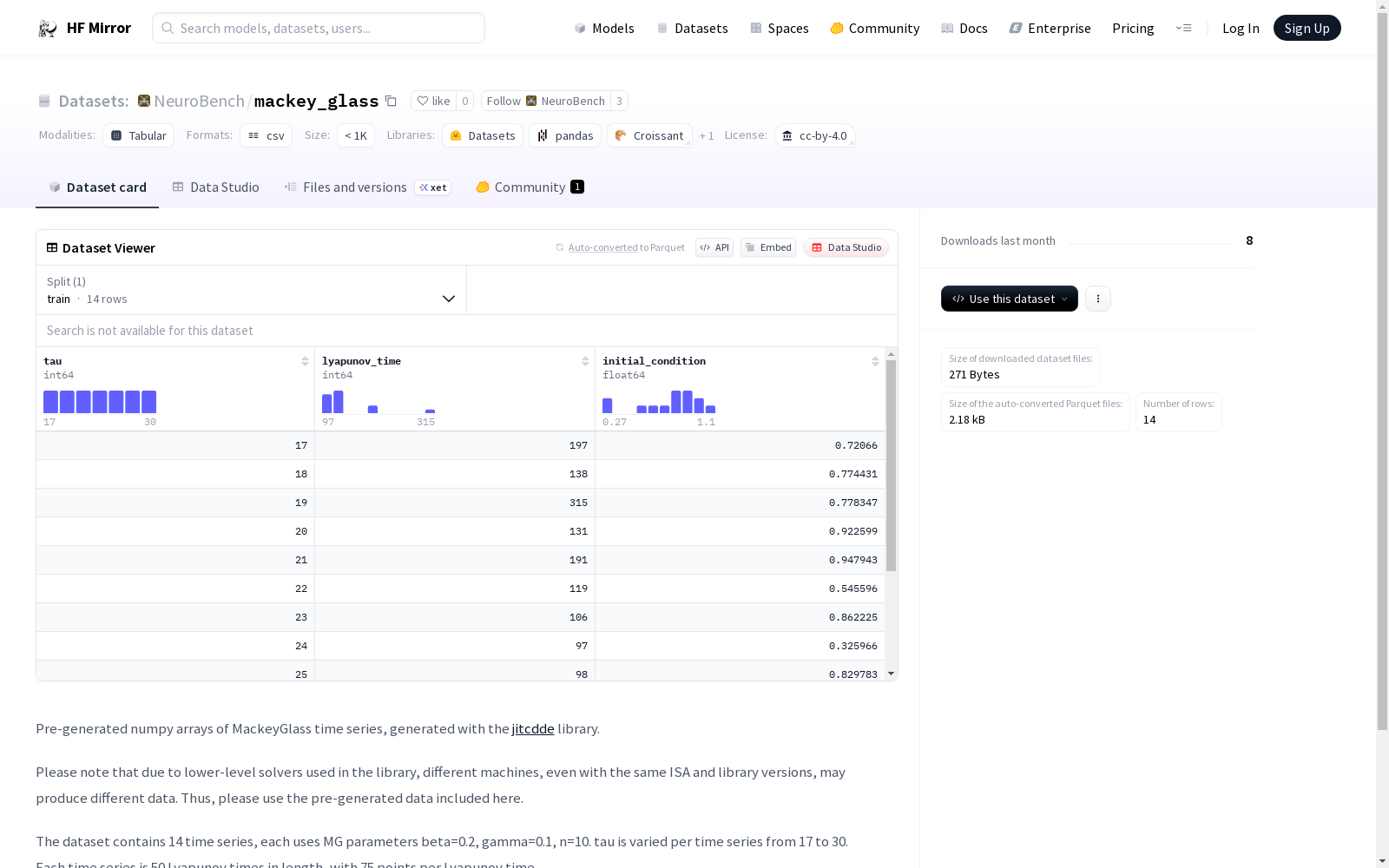Sort by the initial_condition column
The image size is (1389, 868).
pos(875,361)
